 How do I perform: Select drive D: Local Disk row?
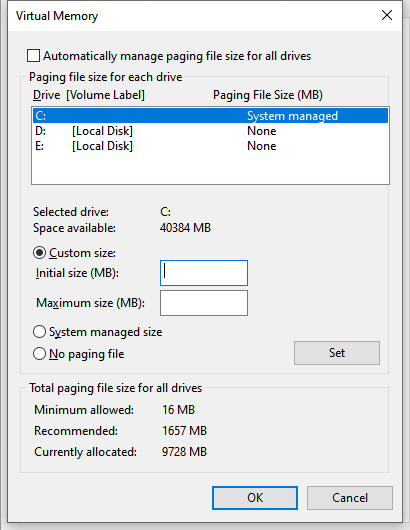click(x=210, y=131)
